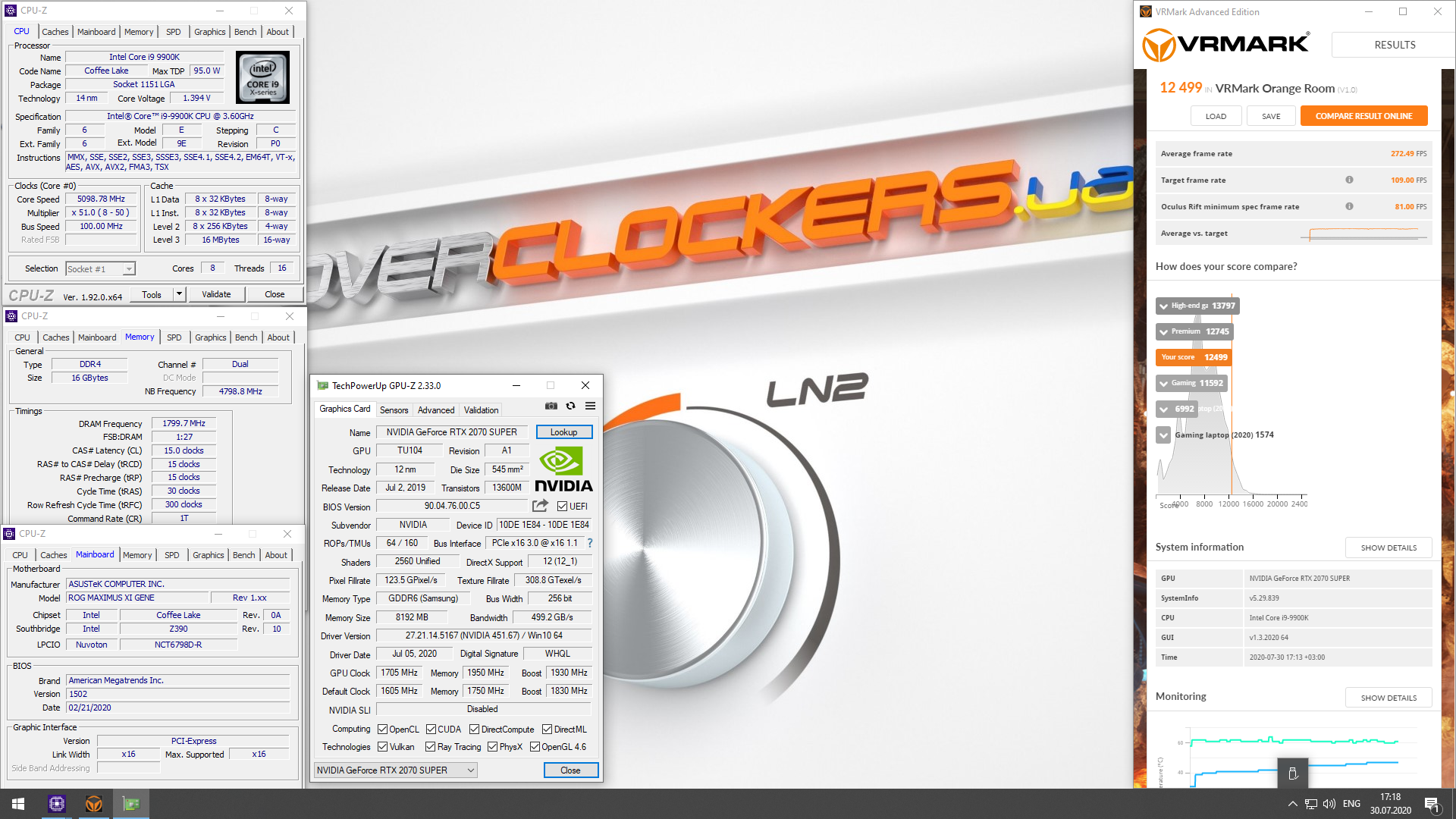Toggle the Vulkan checkbox
1456x819 pixels.
pos(382,747)
